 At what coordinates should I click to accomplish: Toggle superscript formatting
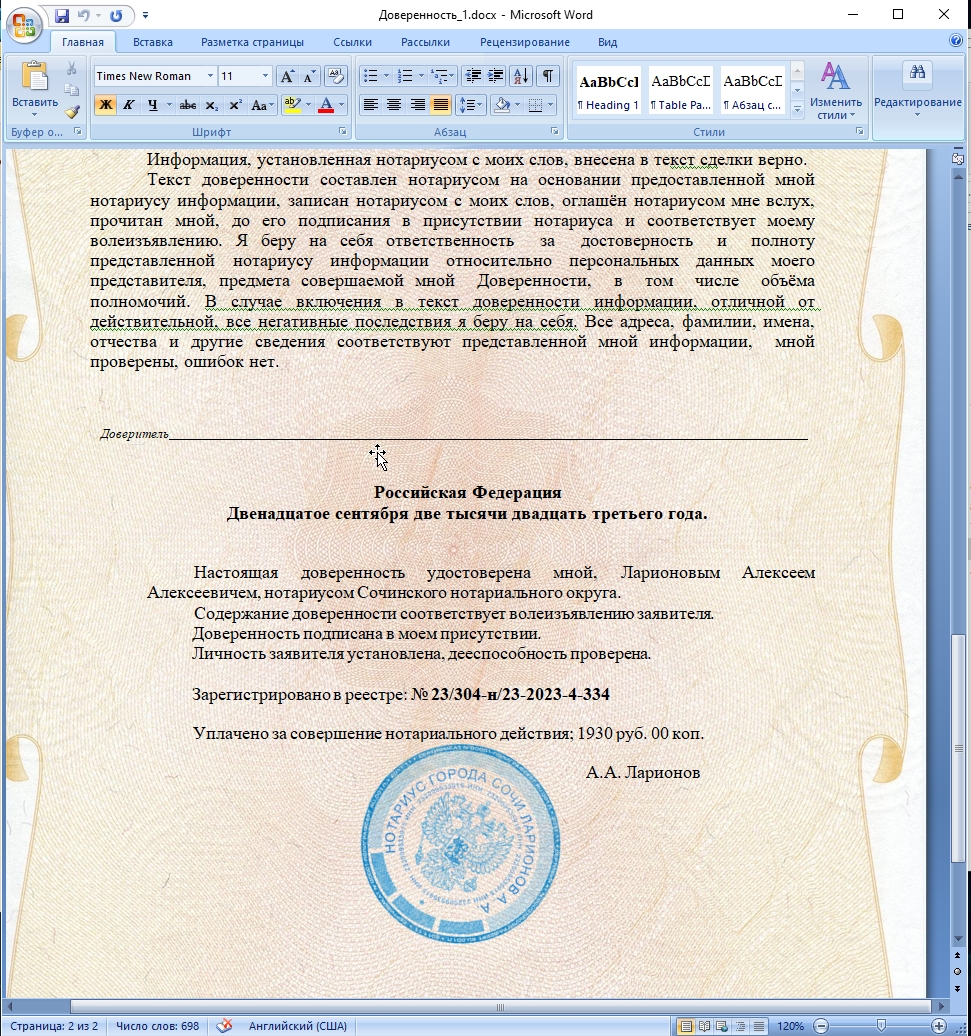(235, 105)
